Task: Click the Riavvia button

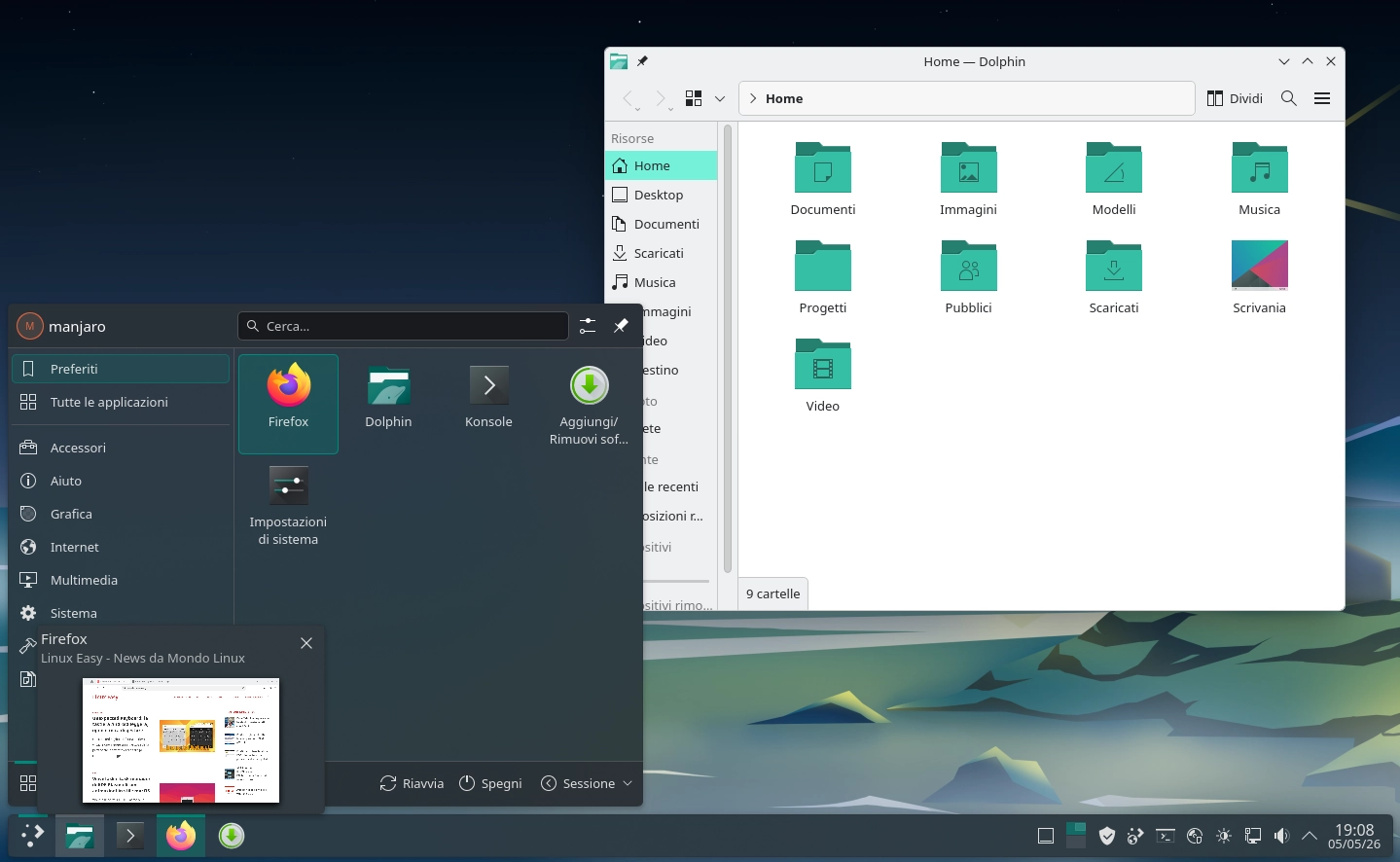Action: click(412, 783)
